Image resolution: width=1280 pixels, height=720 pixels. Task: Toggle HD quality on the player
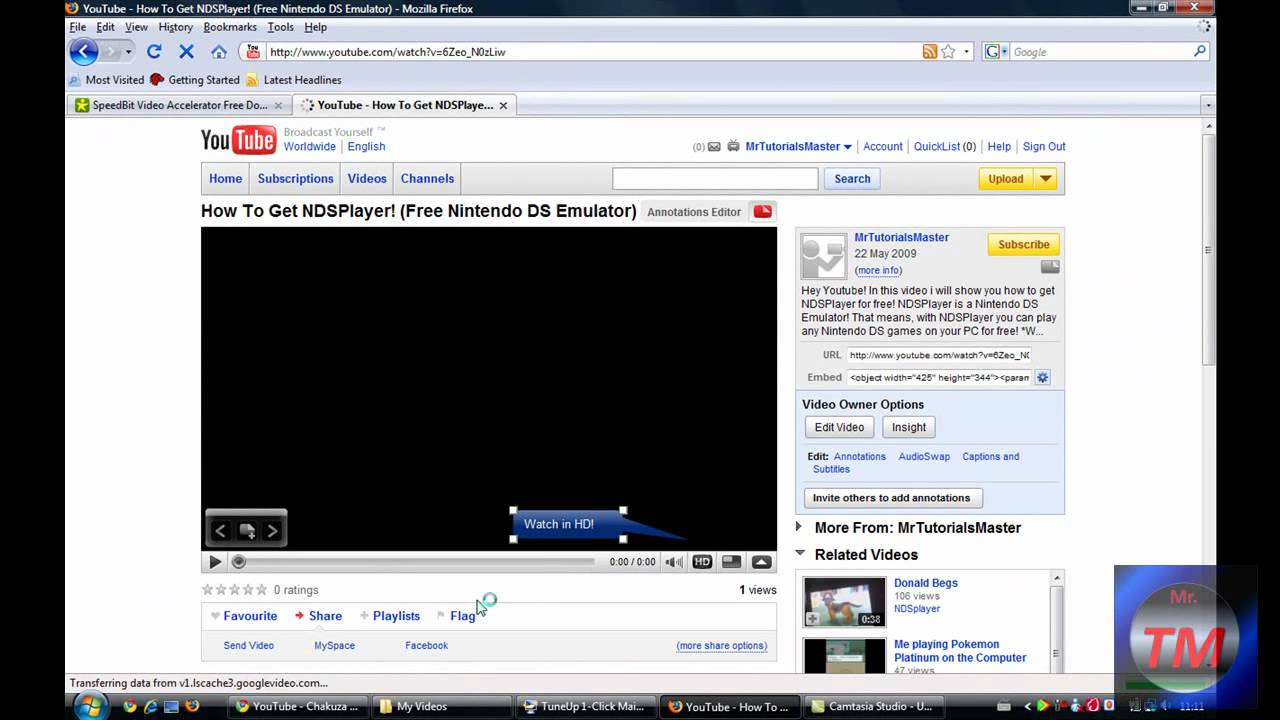point(702,562)
